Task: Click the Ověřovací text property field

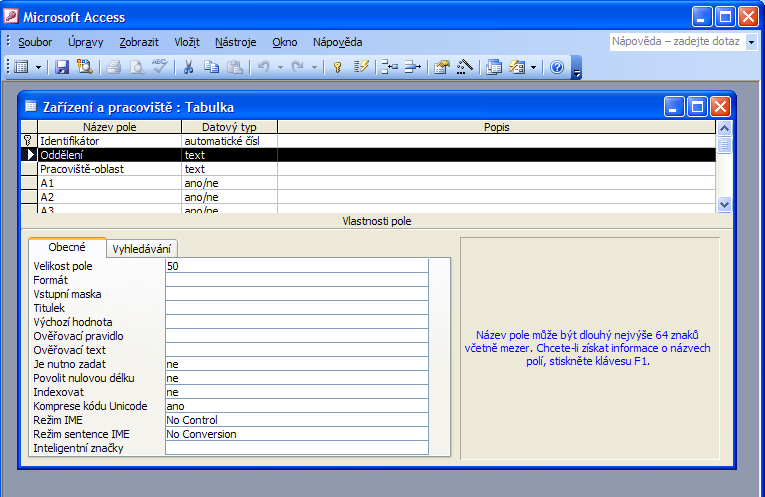Action: [297, 350]
